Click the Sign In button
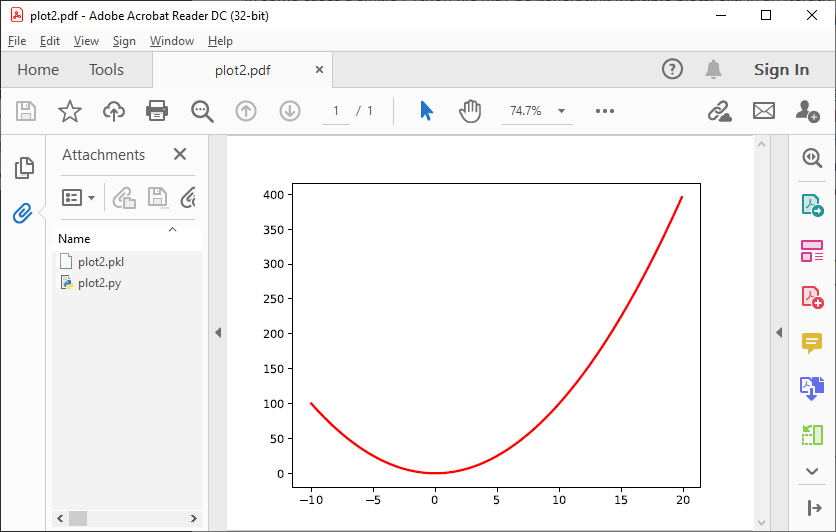Viewport: 836px width, 532px height. [781, 70]
